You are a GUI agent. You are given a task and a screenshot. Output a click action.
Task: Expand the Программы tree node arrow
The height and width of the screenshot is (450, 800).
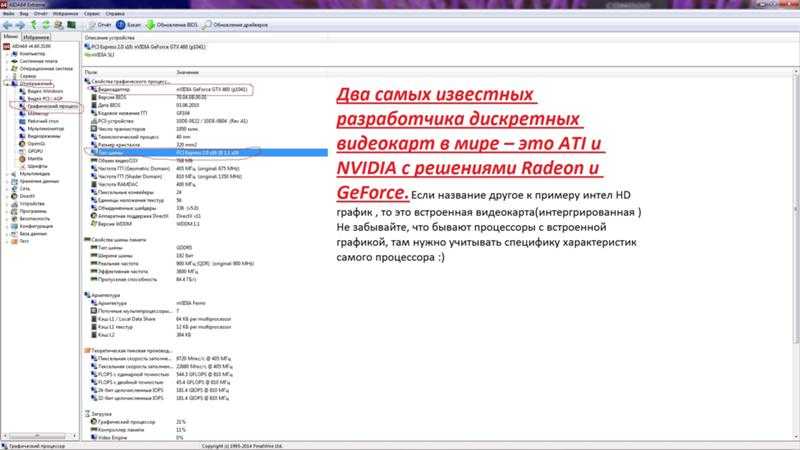(x=7, y=211)
